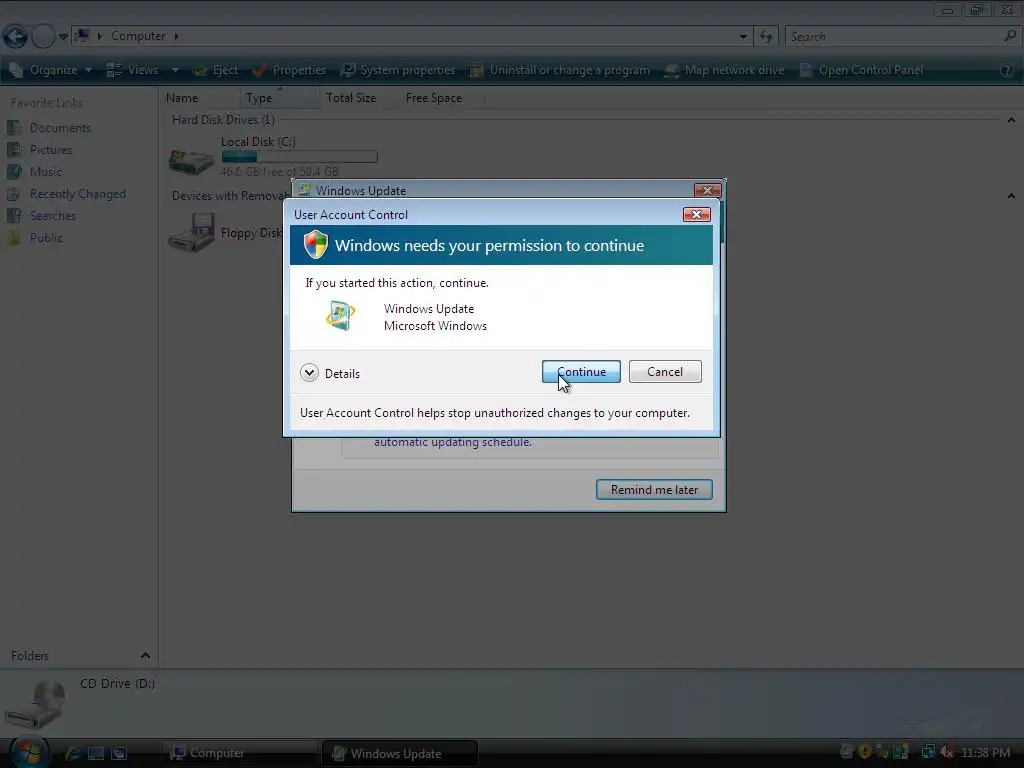Click the Windows Update program icon
Viewport: 1024px width, 768px height.
point(340,316)
